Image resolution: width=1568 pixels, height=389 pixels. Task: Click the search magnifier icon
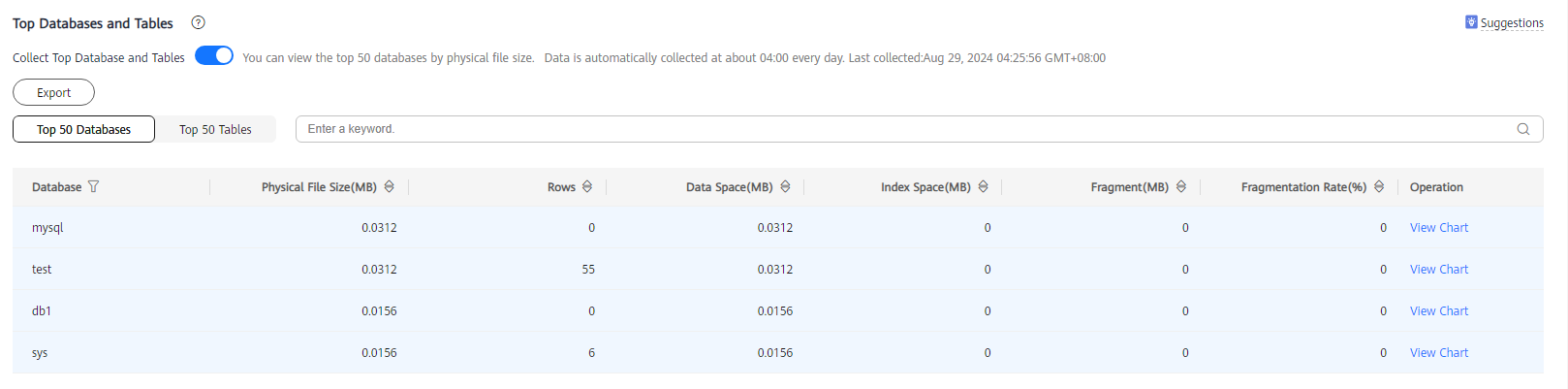1523,129
